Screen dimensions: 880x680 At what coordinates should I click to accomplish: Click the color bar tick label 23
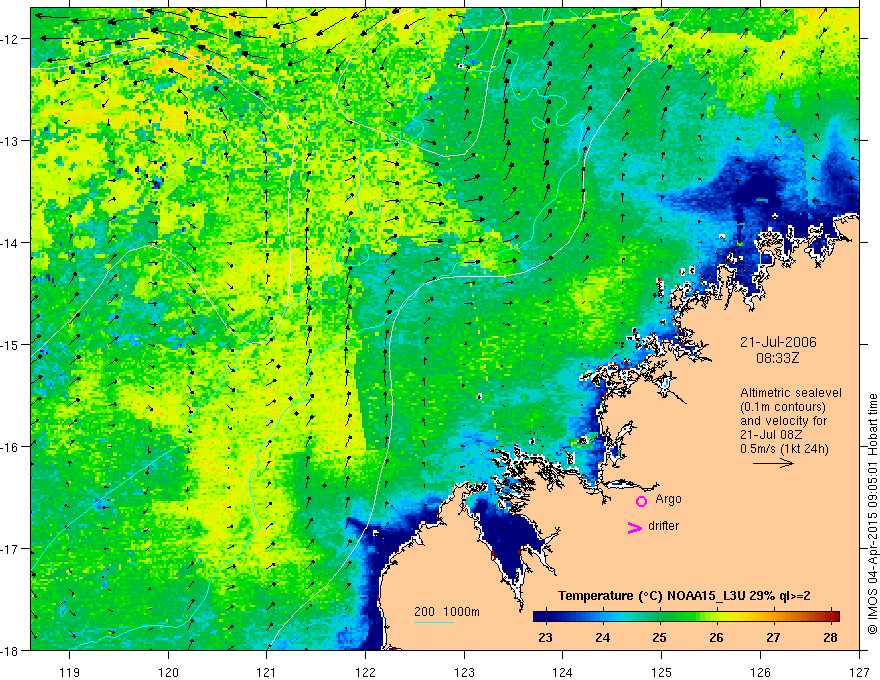coord(545,637)
